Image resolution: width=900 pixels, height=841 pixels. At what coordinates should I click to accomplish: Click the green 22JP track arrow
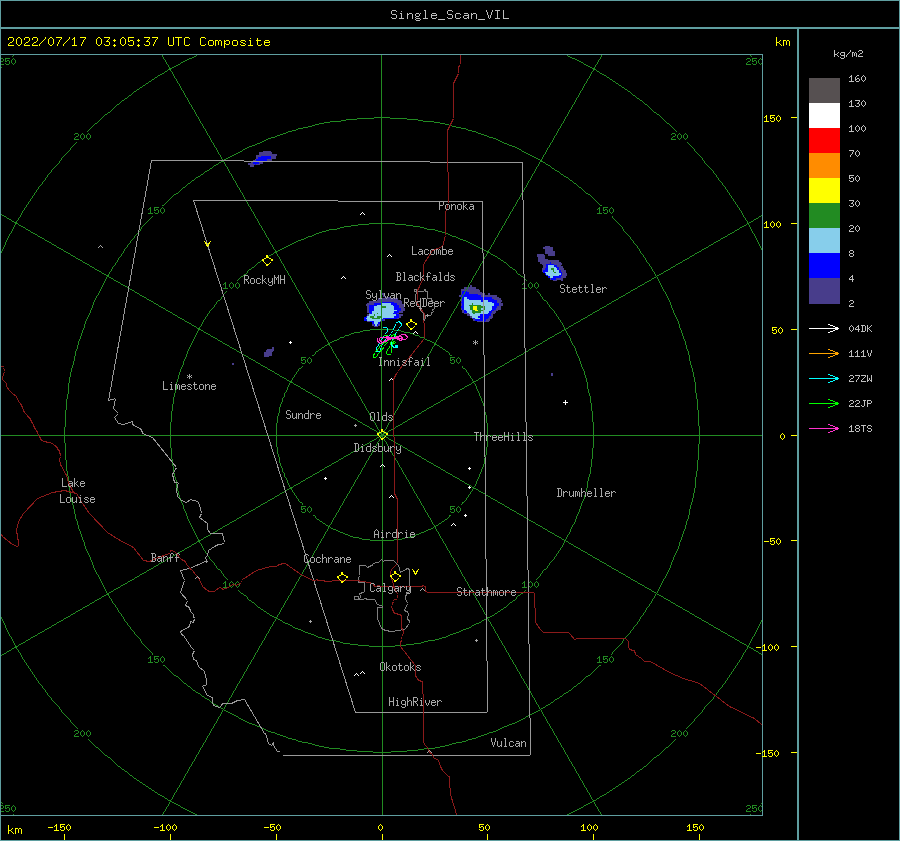click(824, 404)
